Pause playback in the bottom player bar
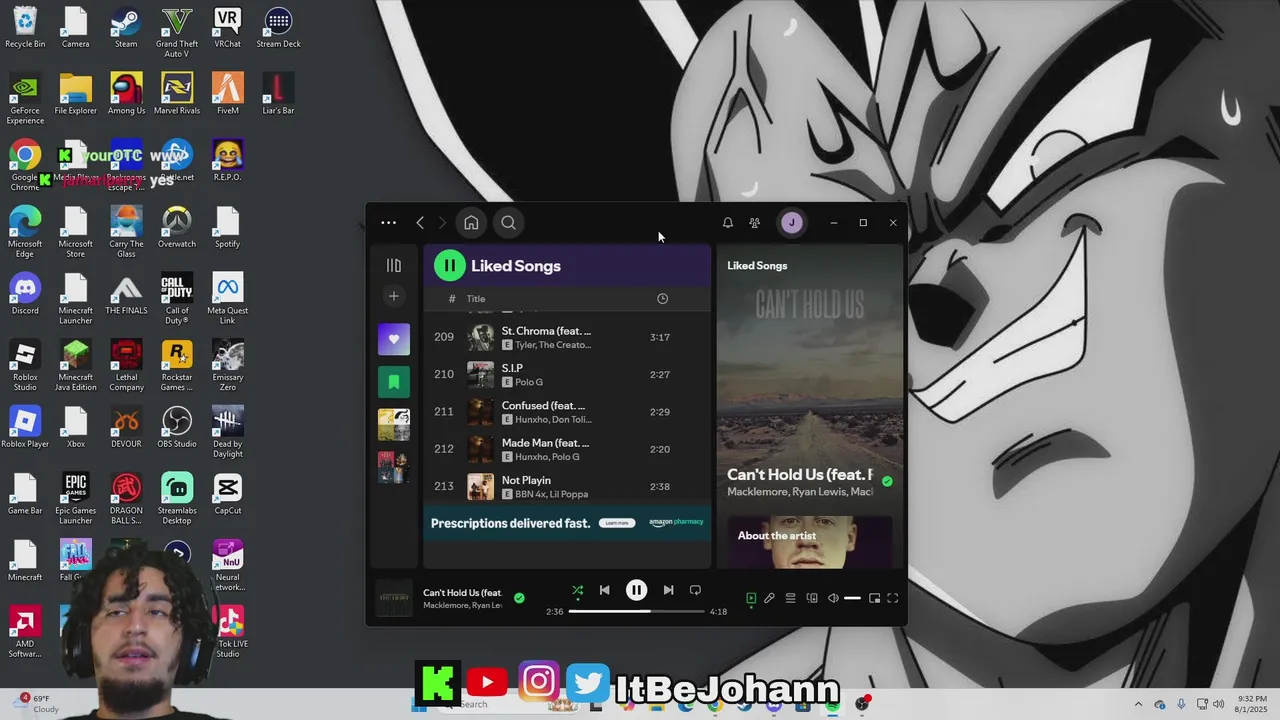Viewport: 1280px width, 720px height. (636, 590)
